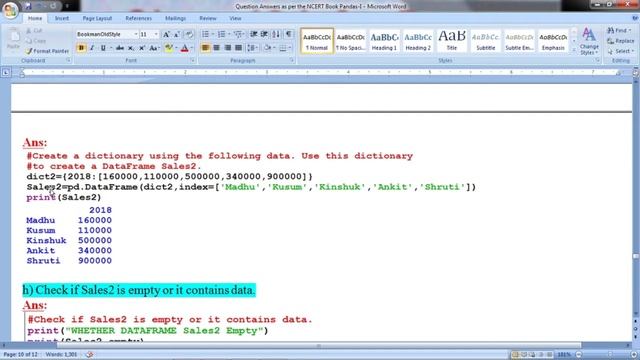
Task: Toggle Show/Hide paragraph marks
Action: 289,34
